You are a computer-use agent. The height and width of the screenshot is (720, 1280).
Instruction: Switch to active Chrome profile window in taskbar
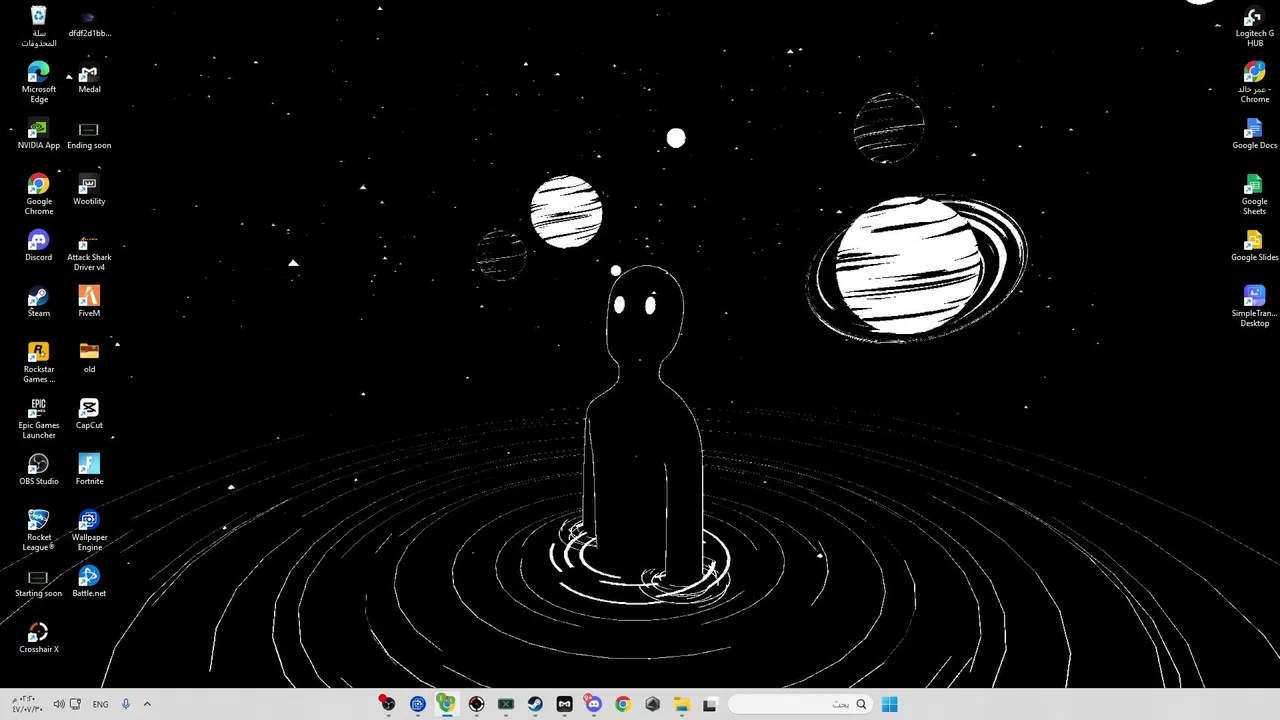pyautogui.click(x=446, y=704)
